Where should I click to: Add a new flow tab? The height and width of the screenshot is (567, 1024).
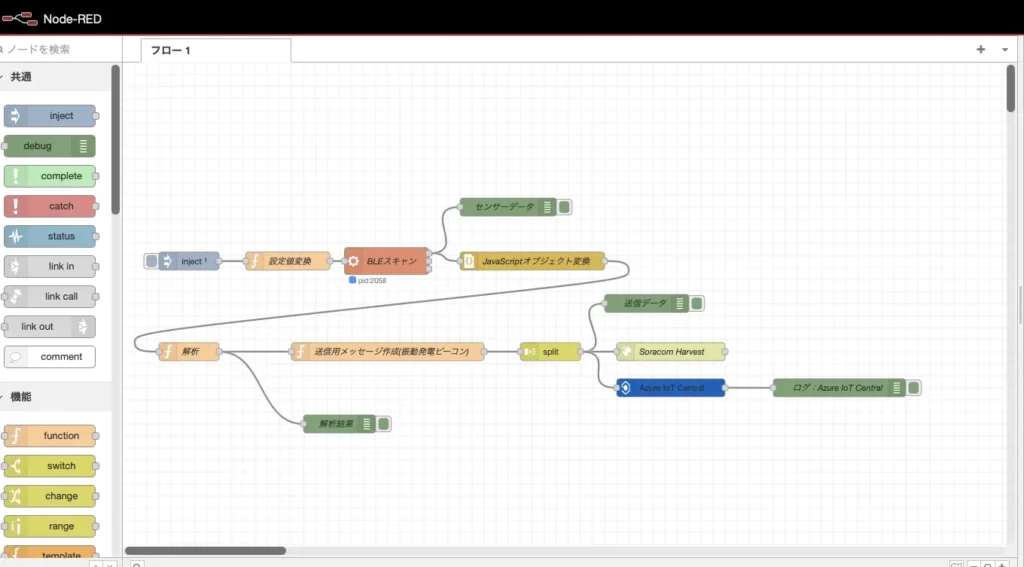pyautogui.click(x=981, y=49)
